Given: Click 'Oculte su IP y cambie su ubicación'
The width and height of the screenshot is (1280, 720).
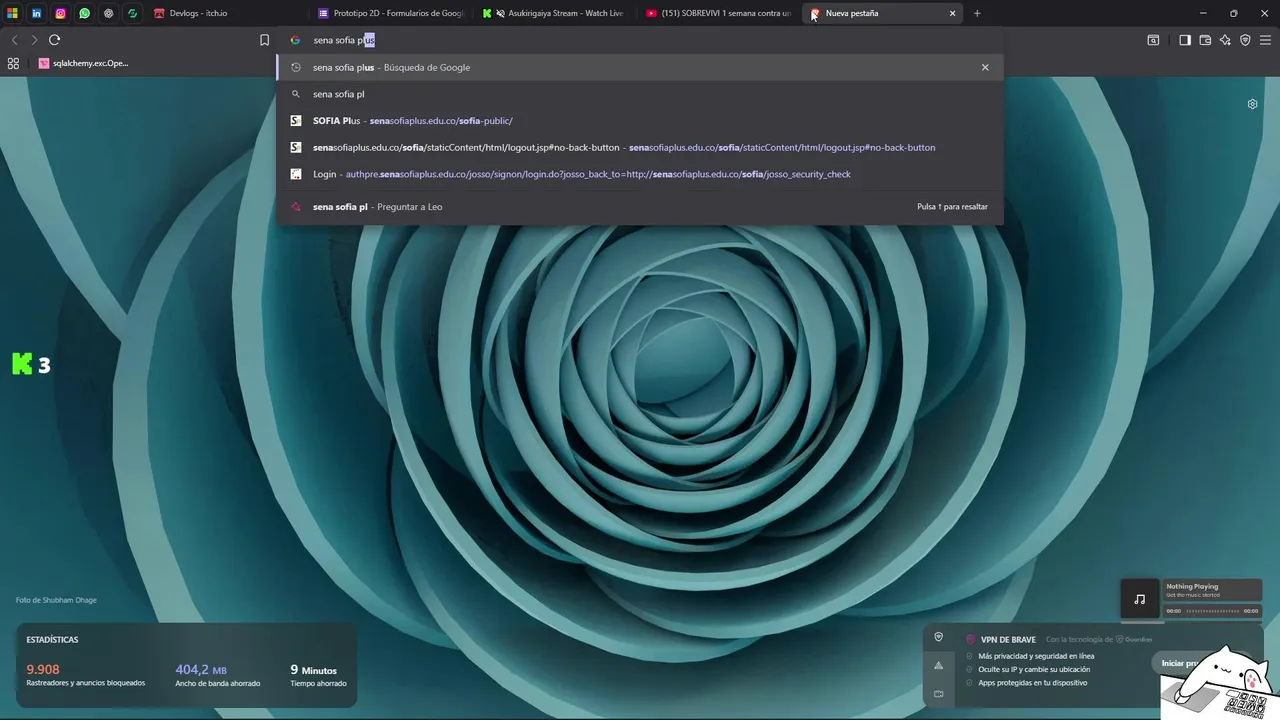Looking at the screenshot, I should coord(1034,669).
